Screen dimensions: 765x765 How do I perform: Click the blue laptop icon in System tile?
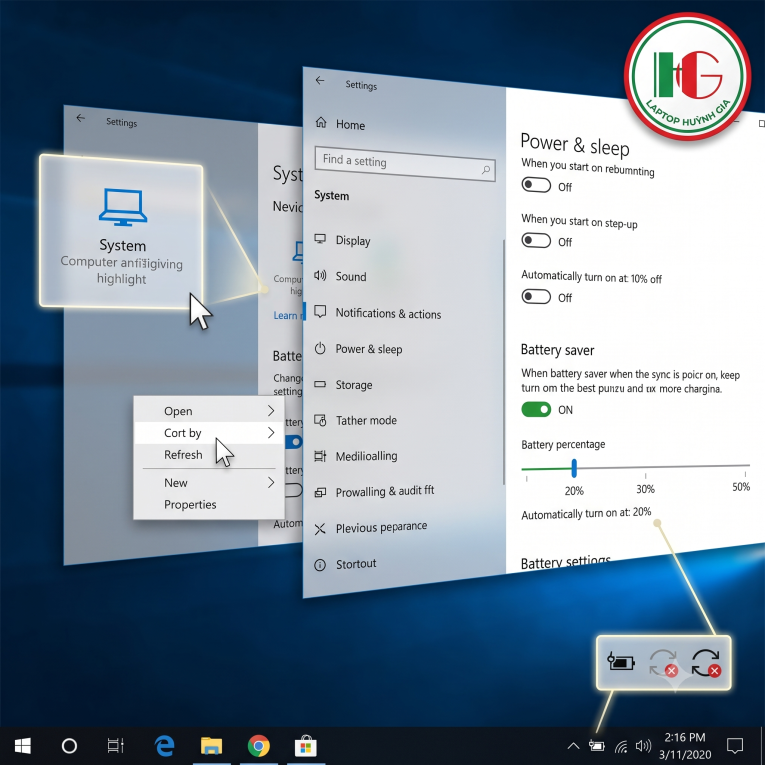(122, 207)
